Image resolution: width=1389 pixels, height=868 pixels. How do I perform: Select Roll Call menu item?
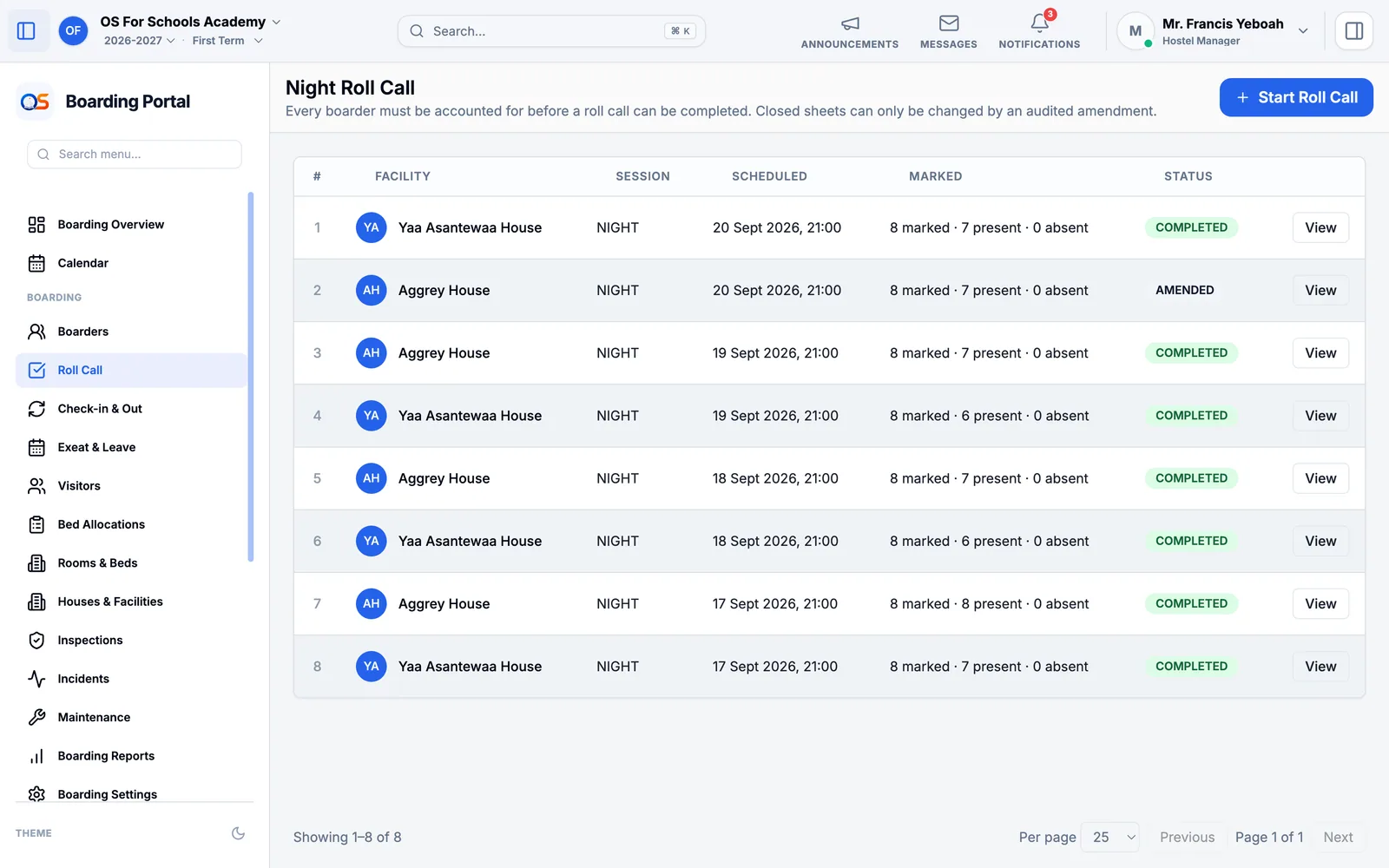pos(132,371)
